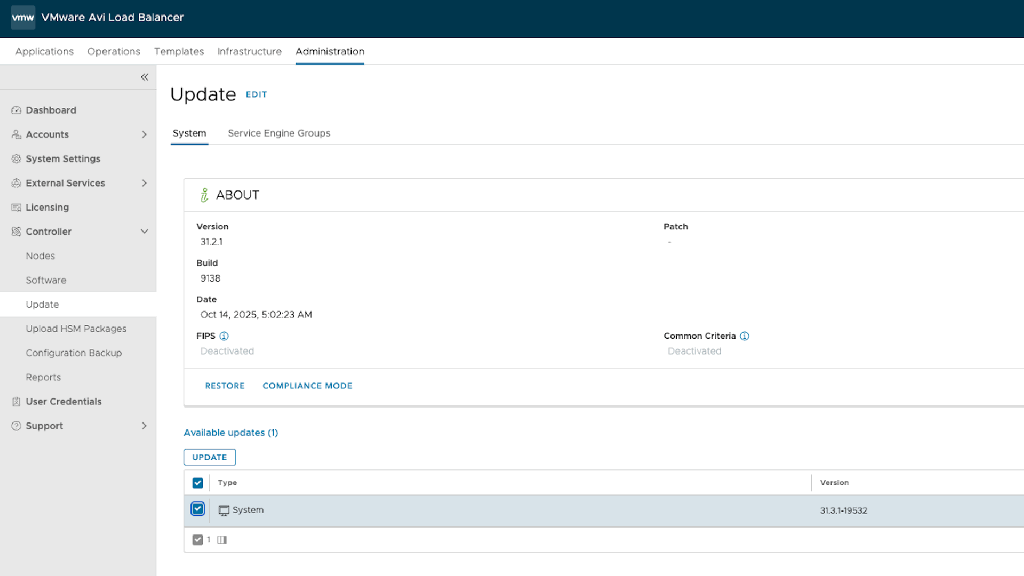Click the Licensing icon in sidebar
Screen dimensions: 1024x576
[16, 208]
